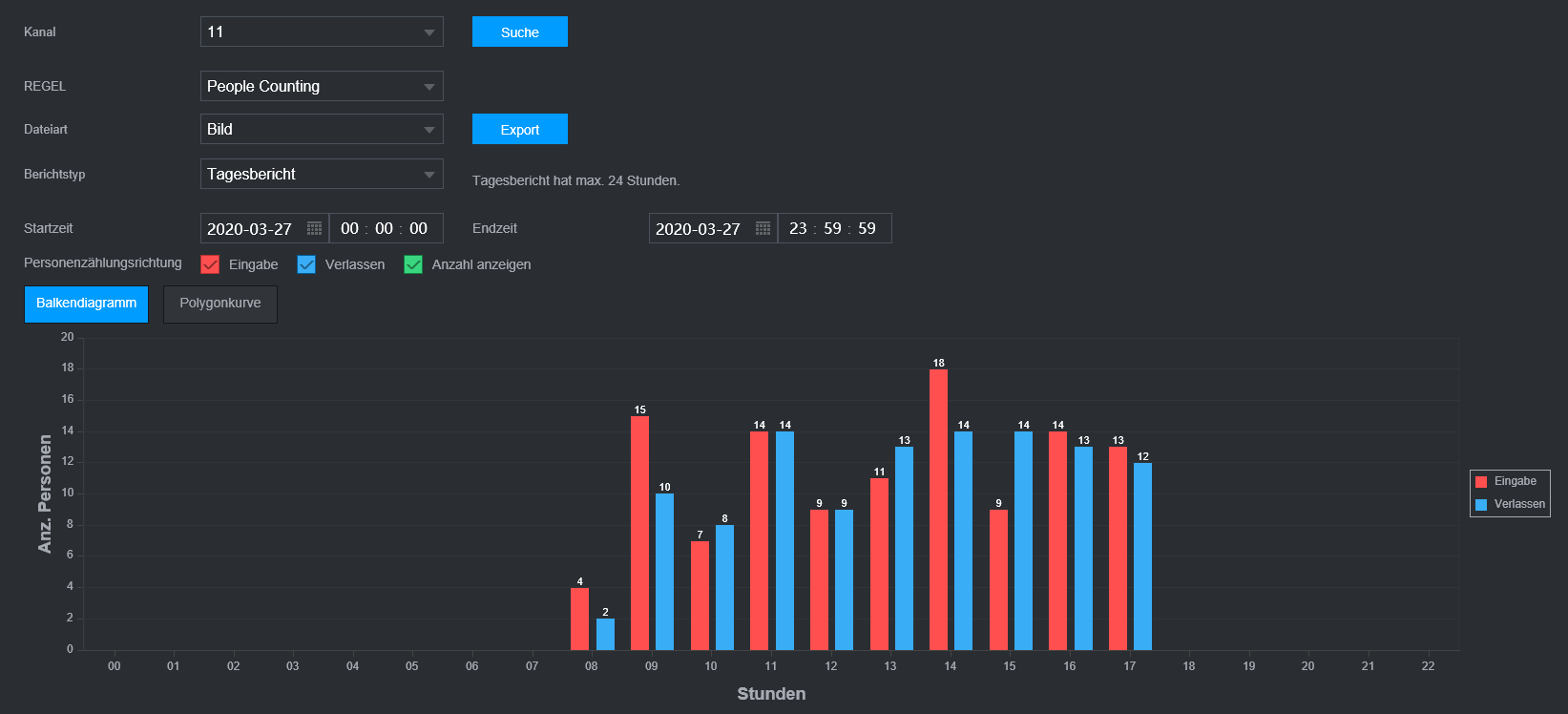Select the red bar for hour 14
Viewport: 1568px width, 714px height.
[x=938, y=510]
